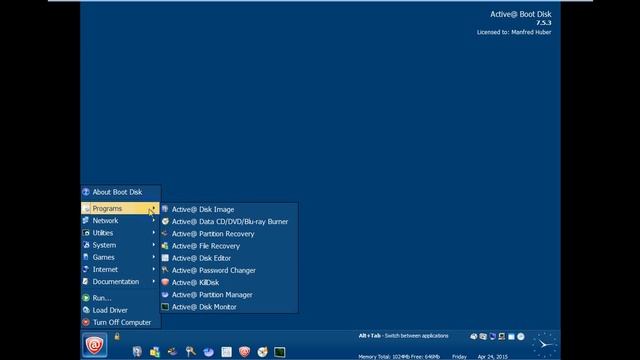Click the '7.5.3' version number text
Screen dimensions: 640x360
[544, 23]
